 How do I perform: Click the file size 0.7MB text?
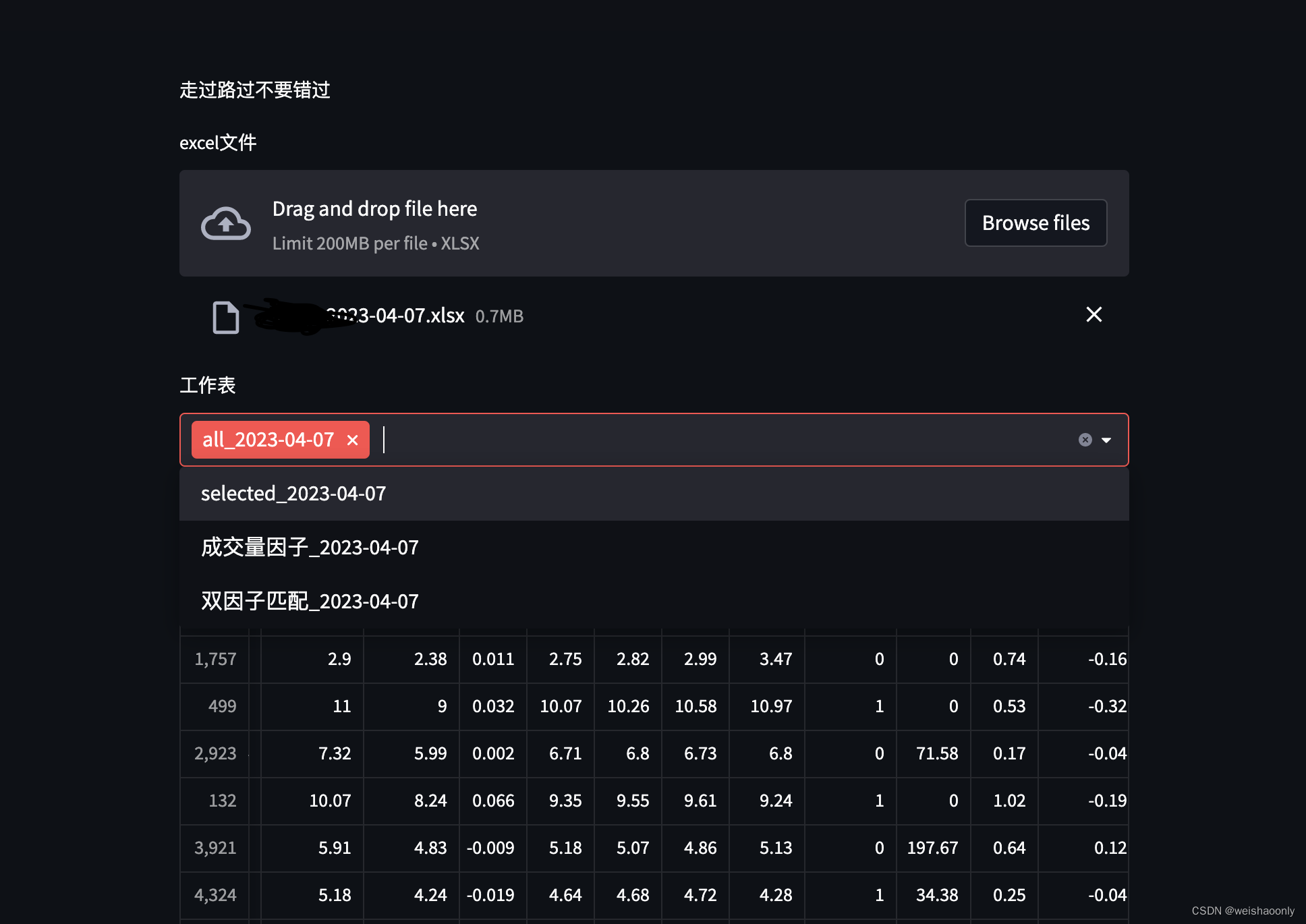click(x=499, y=316)
